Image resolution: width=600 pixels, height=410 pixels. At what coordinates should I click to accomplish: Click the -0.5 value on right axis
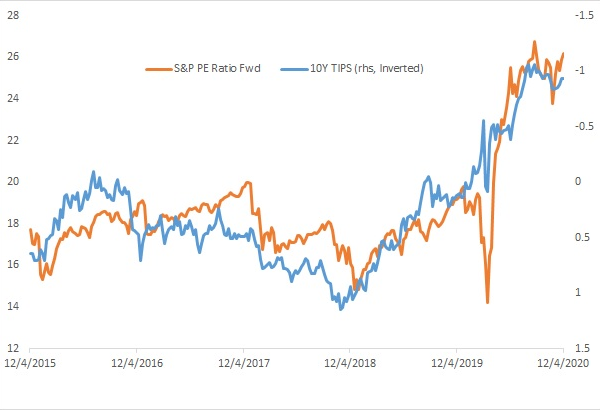coord(578,125)
